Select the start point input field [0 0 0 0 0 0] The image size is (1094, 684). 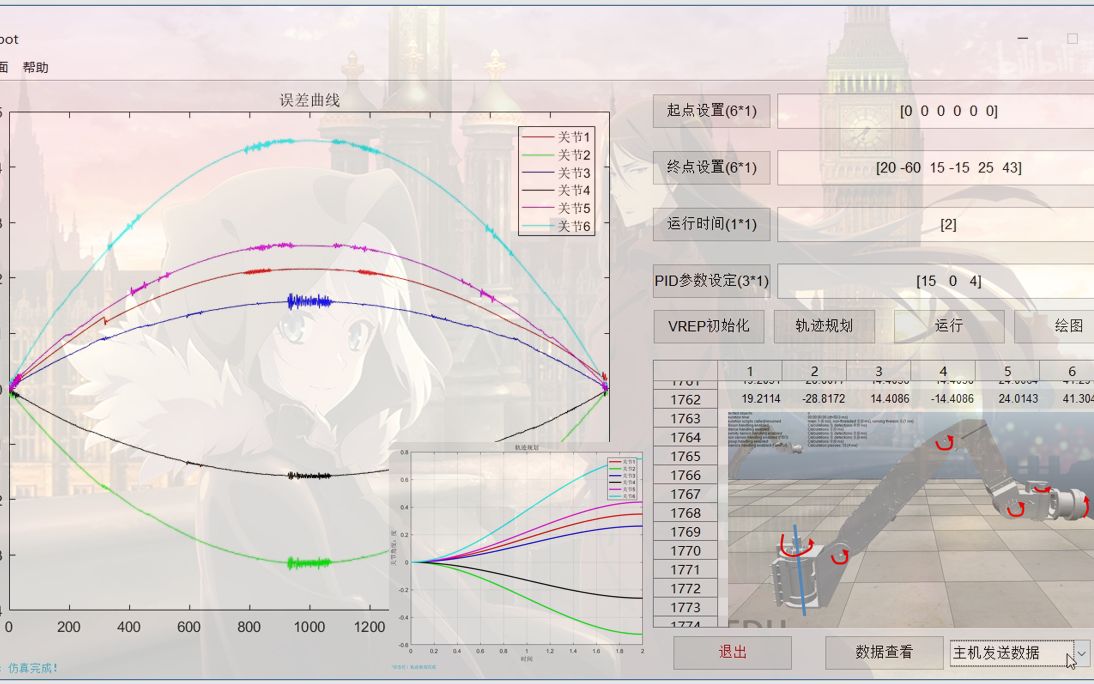(x=948, y=110)
